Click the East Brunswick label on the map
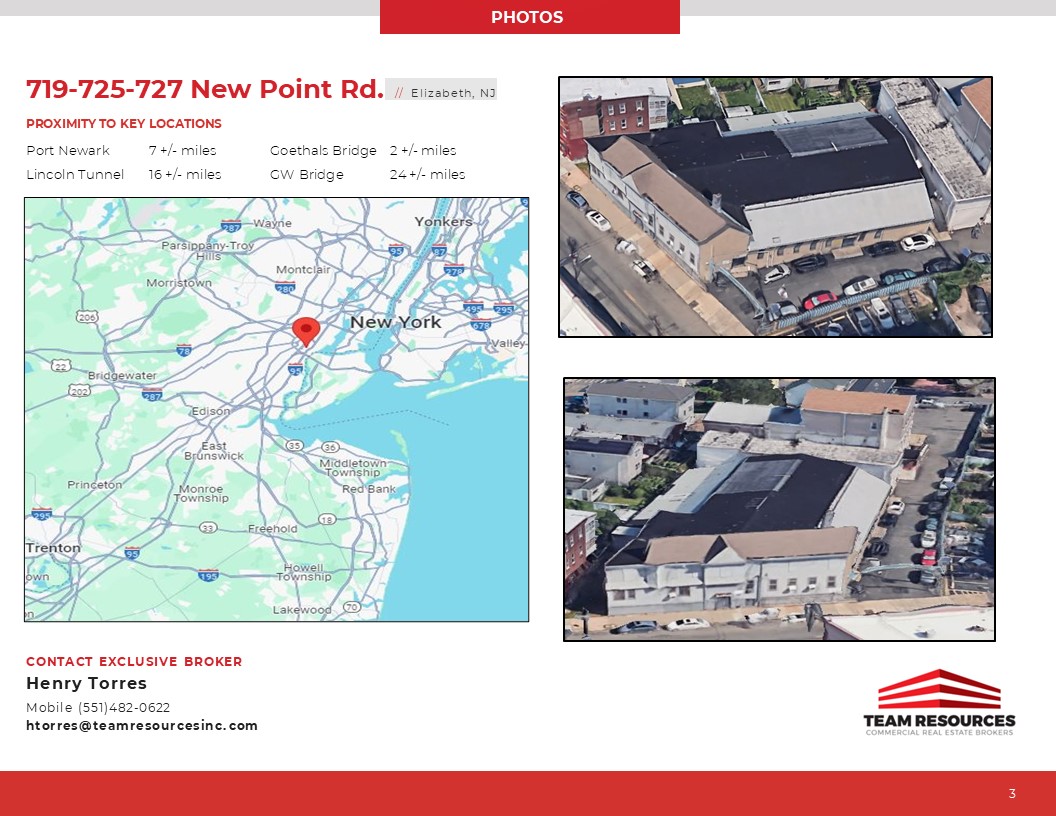This screenshot has height=816, width=1056. coord(213,450)
